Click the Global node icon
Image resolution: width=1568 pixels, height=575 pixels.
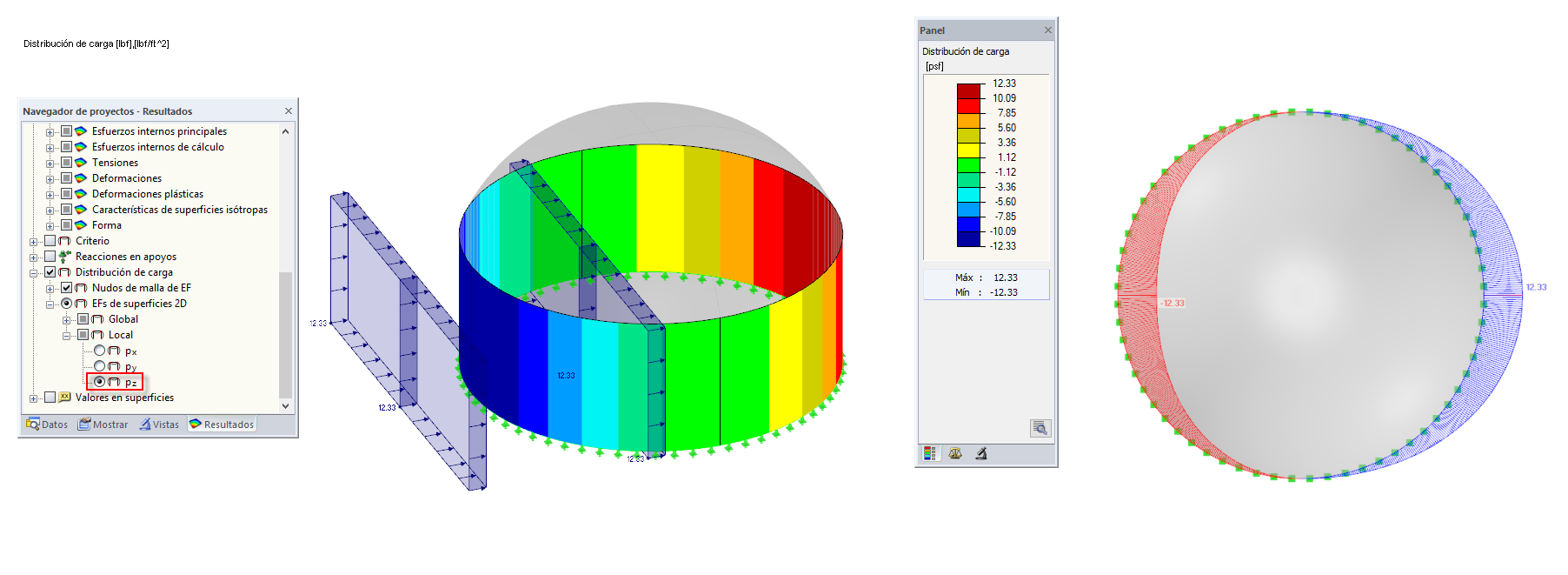97,319
